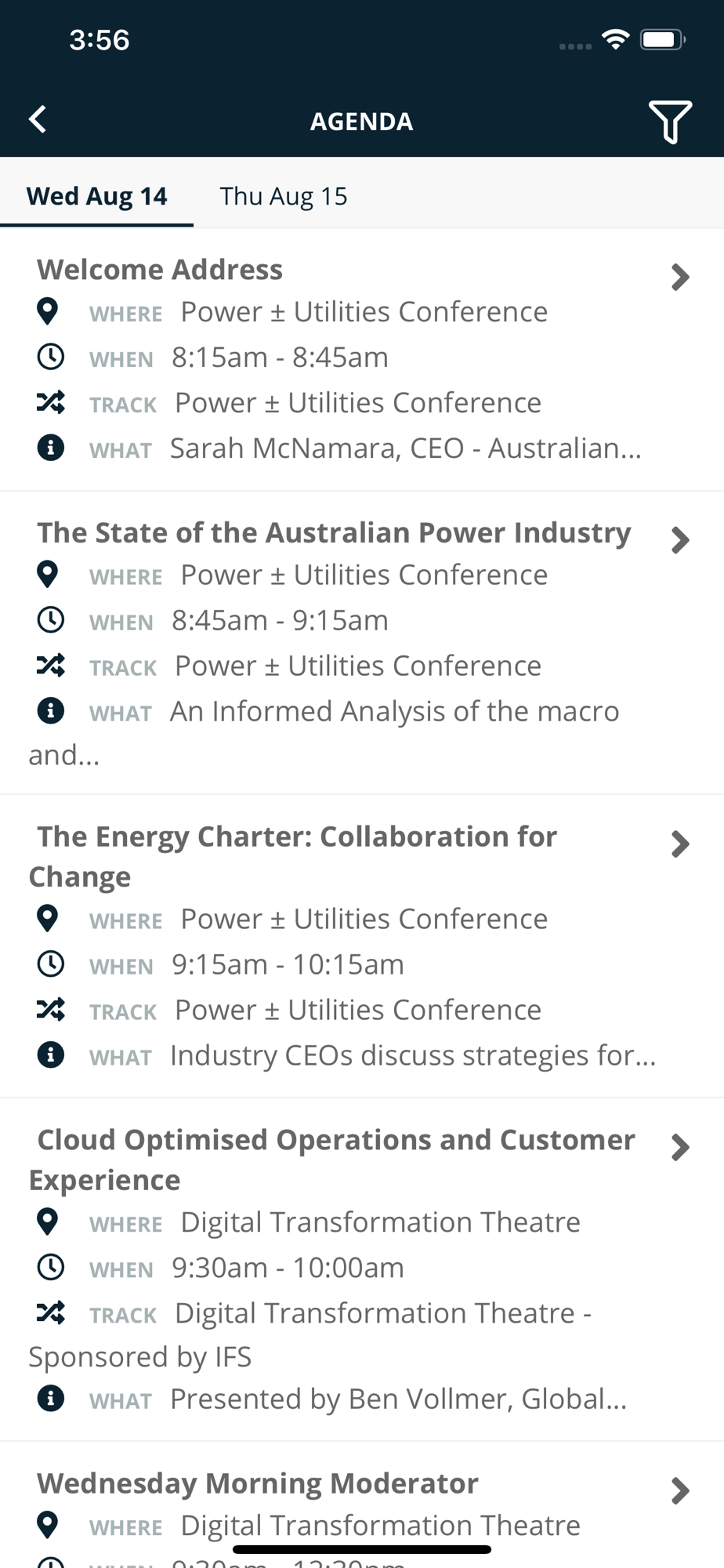The height and width of the screenshot is (1568, 724).
Task: Expand Wednesday Morning Moderator chevron
Action: tap(680, 1491)
